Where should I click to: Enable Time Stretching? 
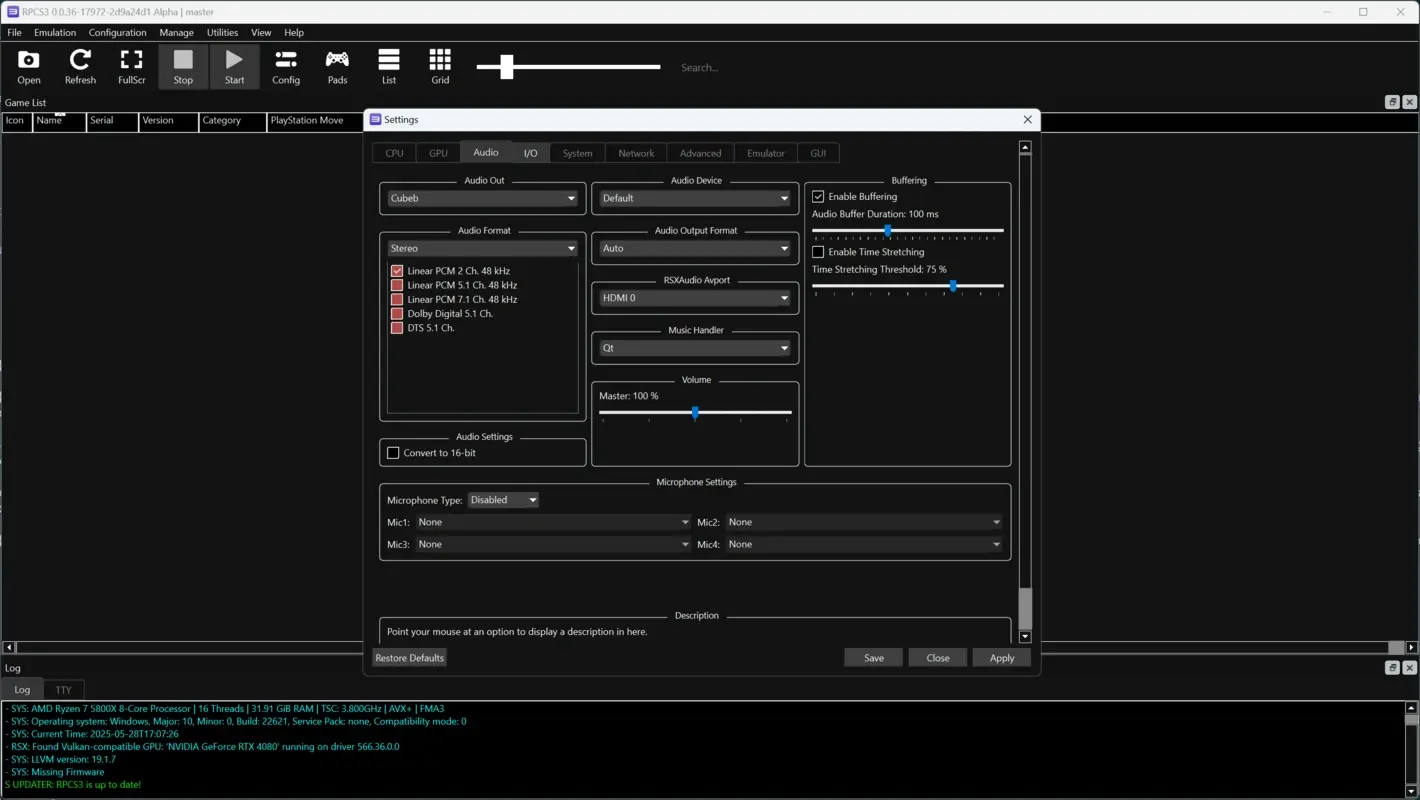(x=818, y=251)
